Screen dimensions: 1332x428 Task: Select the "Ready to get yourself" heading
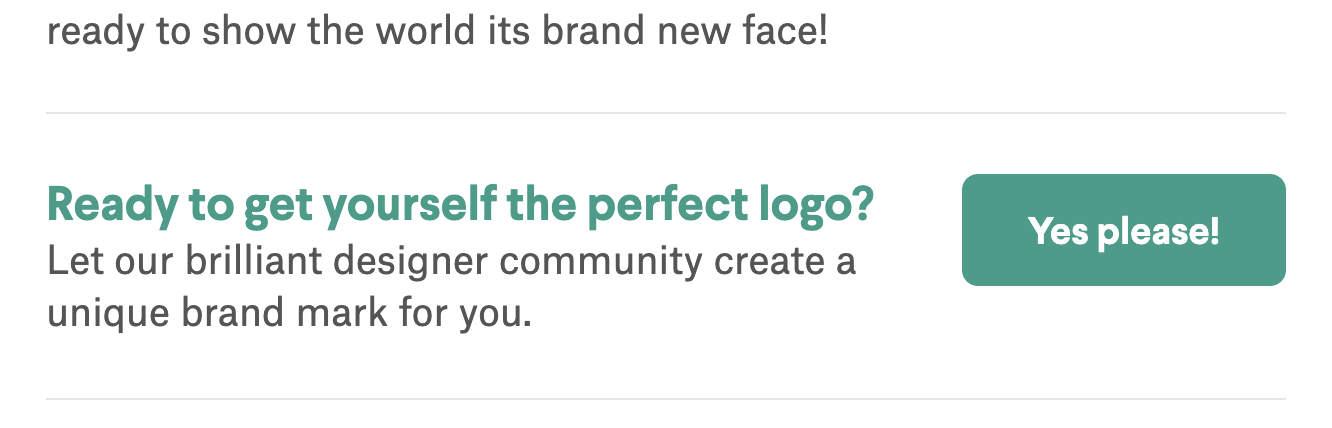(x=460, y=206)
